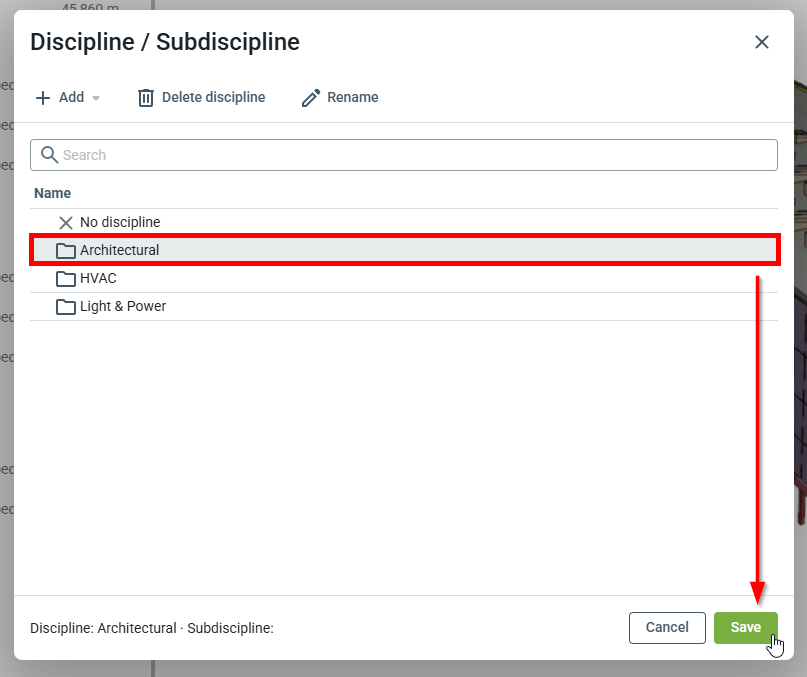Select the Architectural discipline name
Screen dimensions: 807x677
pyautogui.click(x=119, y=250)
